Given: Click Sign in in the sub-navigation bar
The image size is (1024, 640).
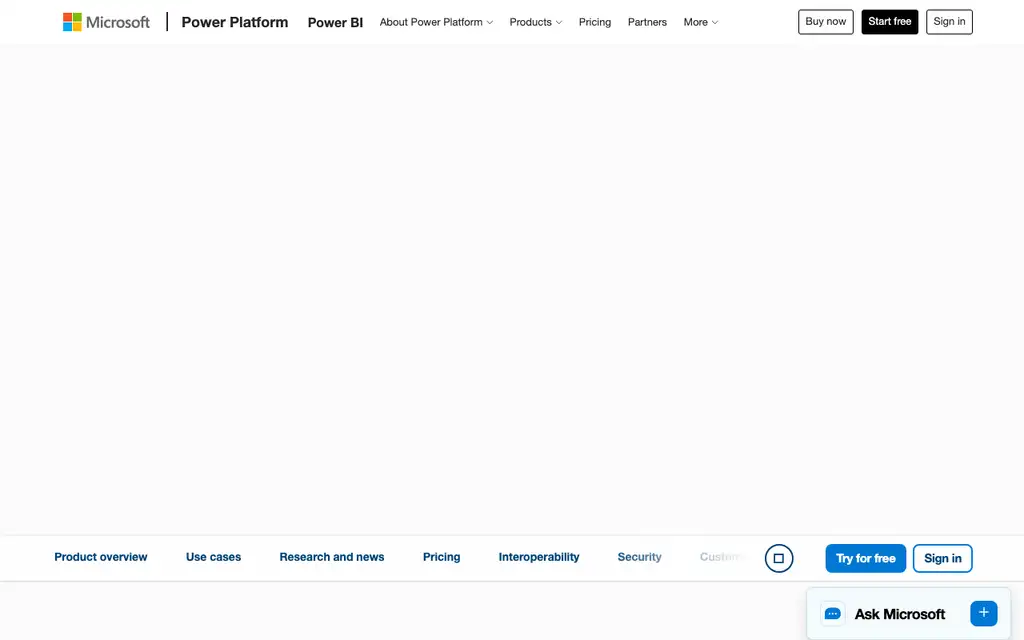Looking at the screenshot, I should (942, 558).
